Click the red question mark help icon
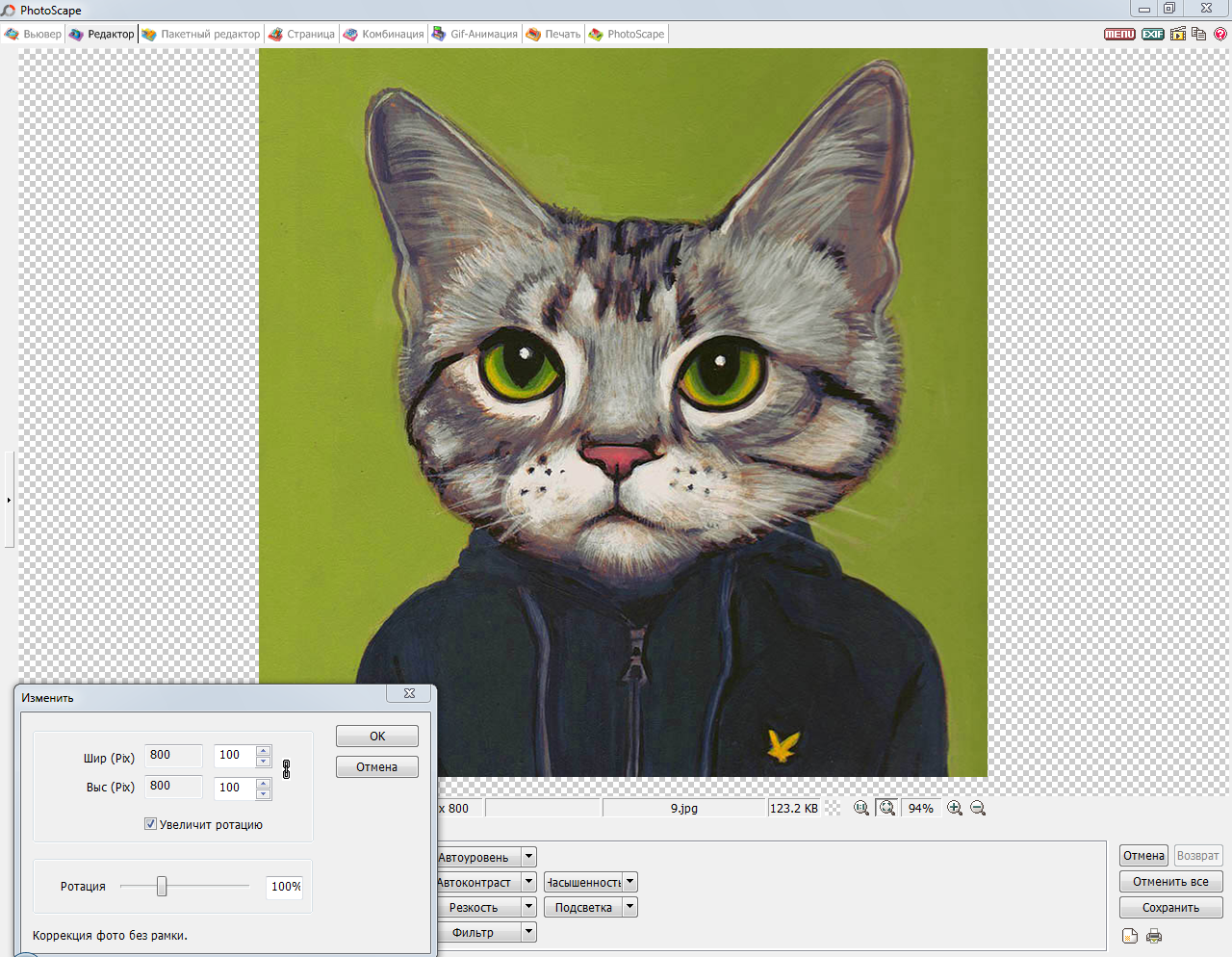The width and height of the screenshot is (1232, 957). (1220, 34)
